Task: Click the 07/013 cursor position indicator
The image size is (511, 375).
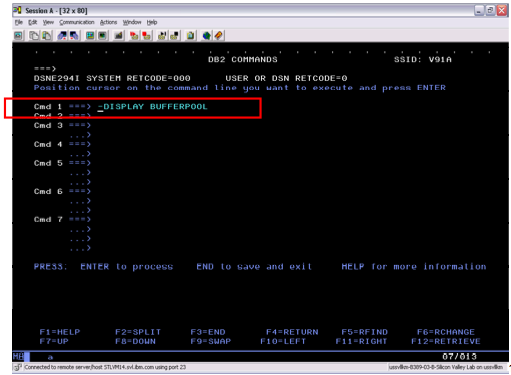Action: (x=459, y=357)
